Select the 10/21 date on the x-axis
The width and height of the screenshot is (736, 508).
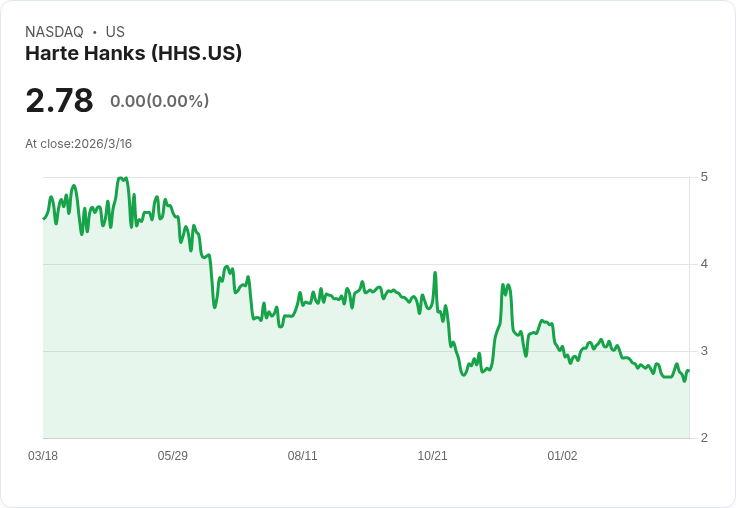(x=432, y=456)
